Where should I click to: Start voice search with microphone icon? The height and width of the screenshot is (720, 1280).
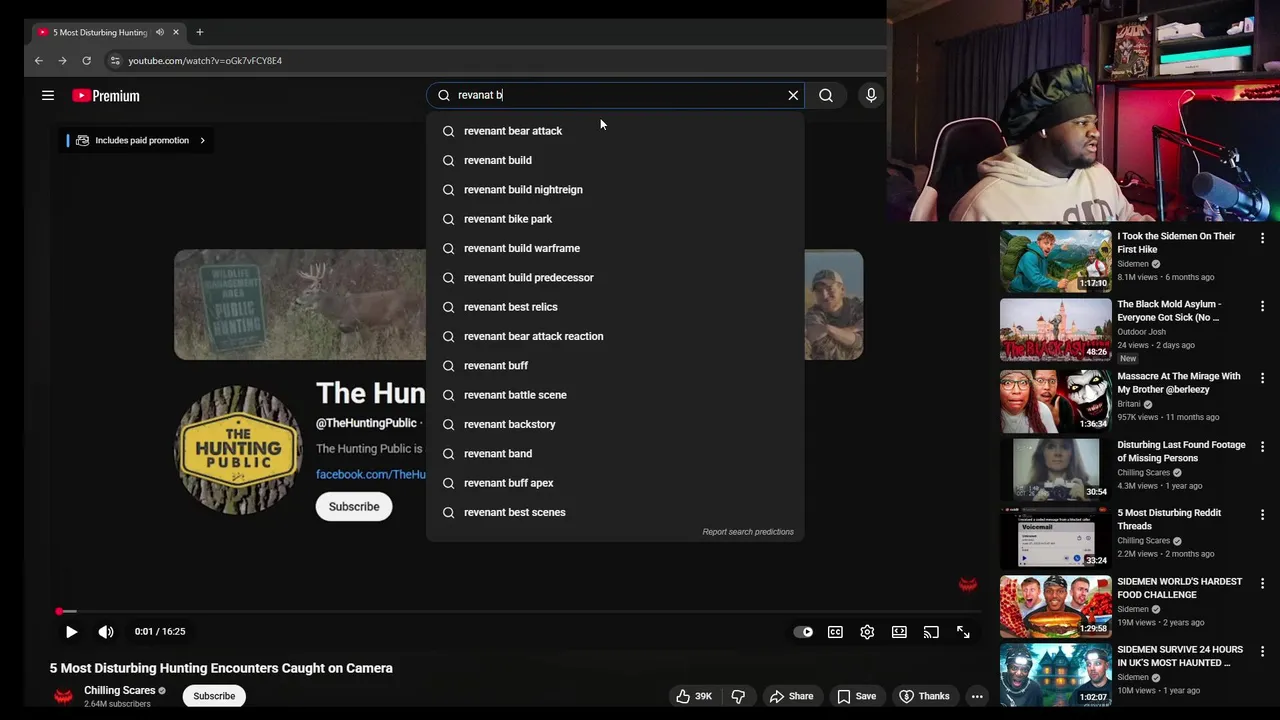click(x=871, y=95)
